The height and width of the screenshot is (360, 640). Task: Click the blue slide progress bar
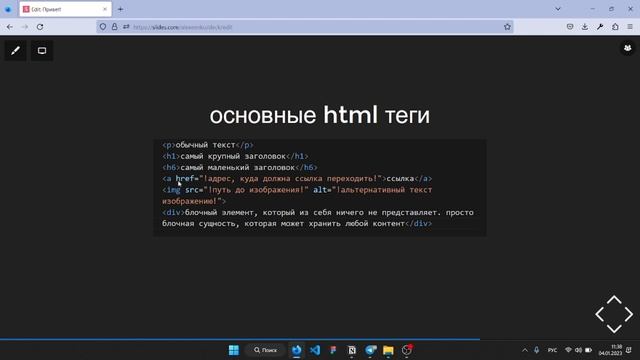240,339
